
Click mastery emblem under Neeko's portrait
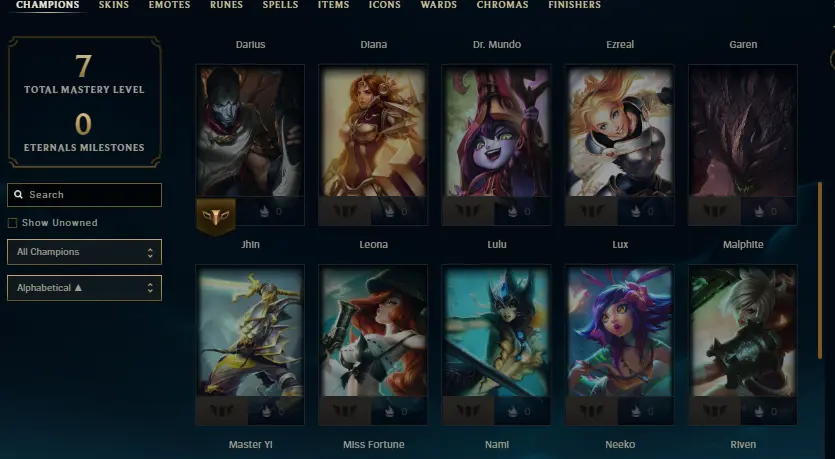click(x=592, y=411)
